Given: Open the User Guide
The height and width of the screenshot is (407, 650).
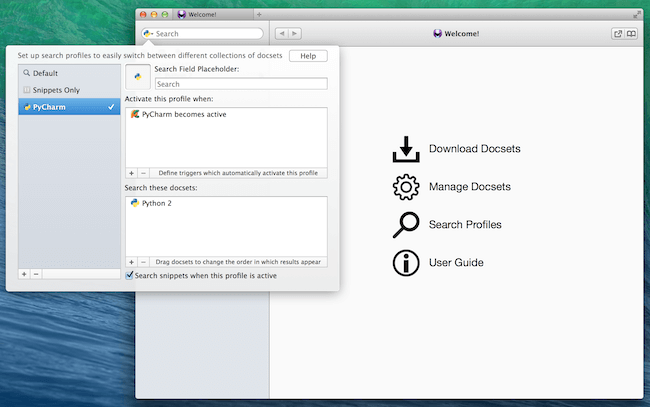Looking at the screenshot, I should (456, 263).
